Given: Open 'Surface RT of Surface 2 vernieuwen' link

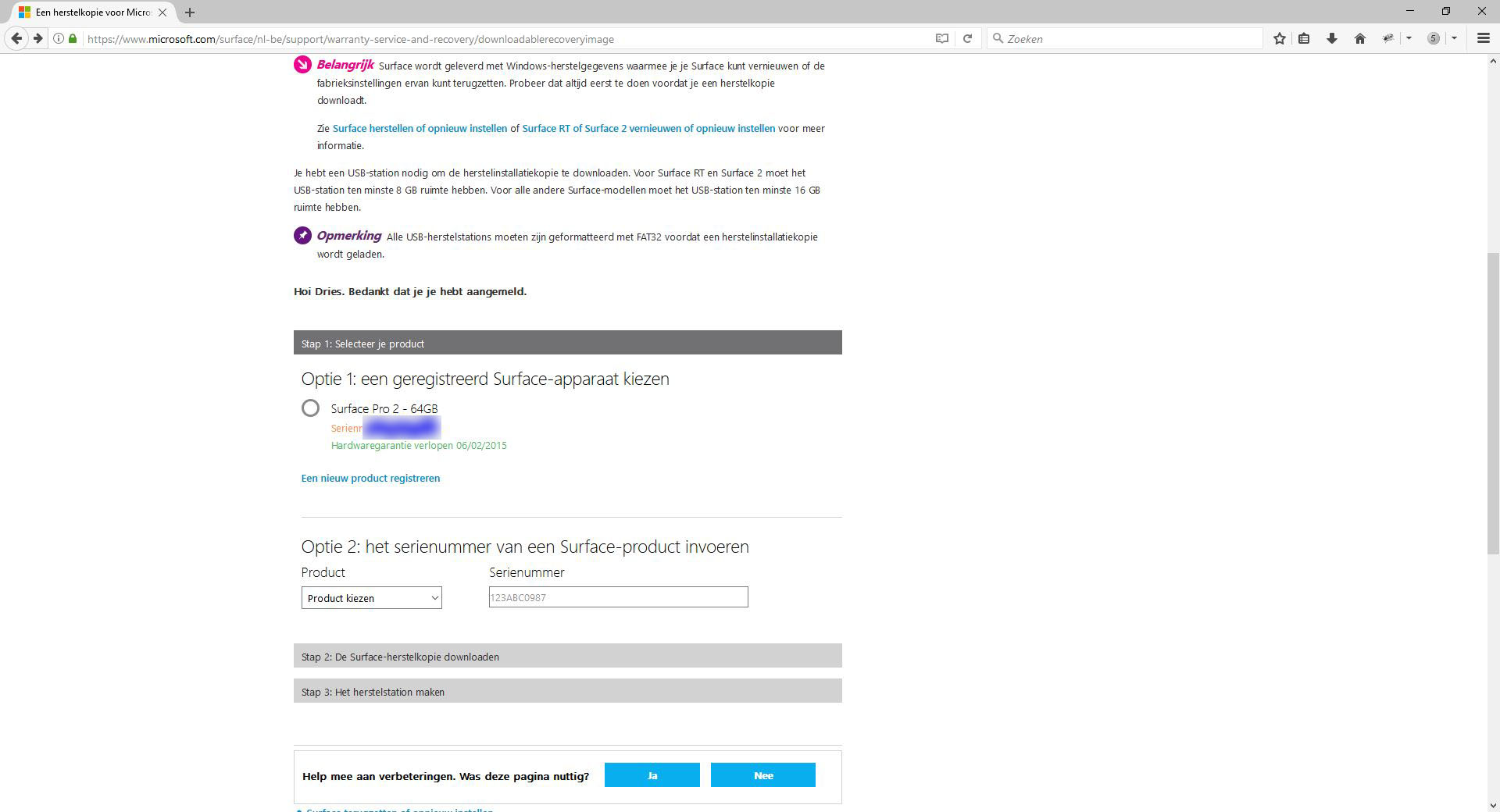Looking at the screenshot, I should (648, 128).
